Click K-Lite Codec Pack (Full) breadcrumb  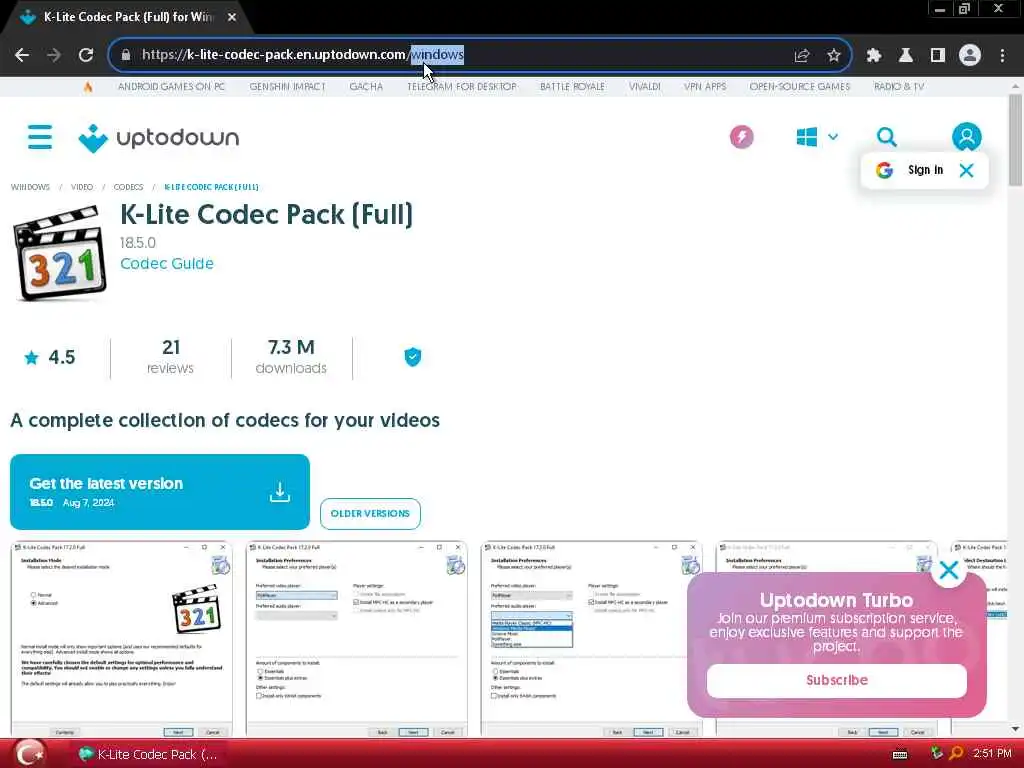point(211,187)
